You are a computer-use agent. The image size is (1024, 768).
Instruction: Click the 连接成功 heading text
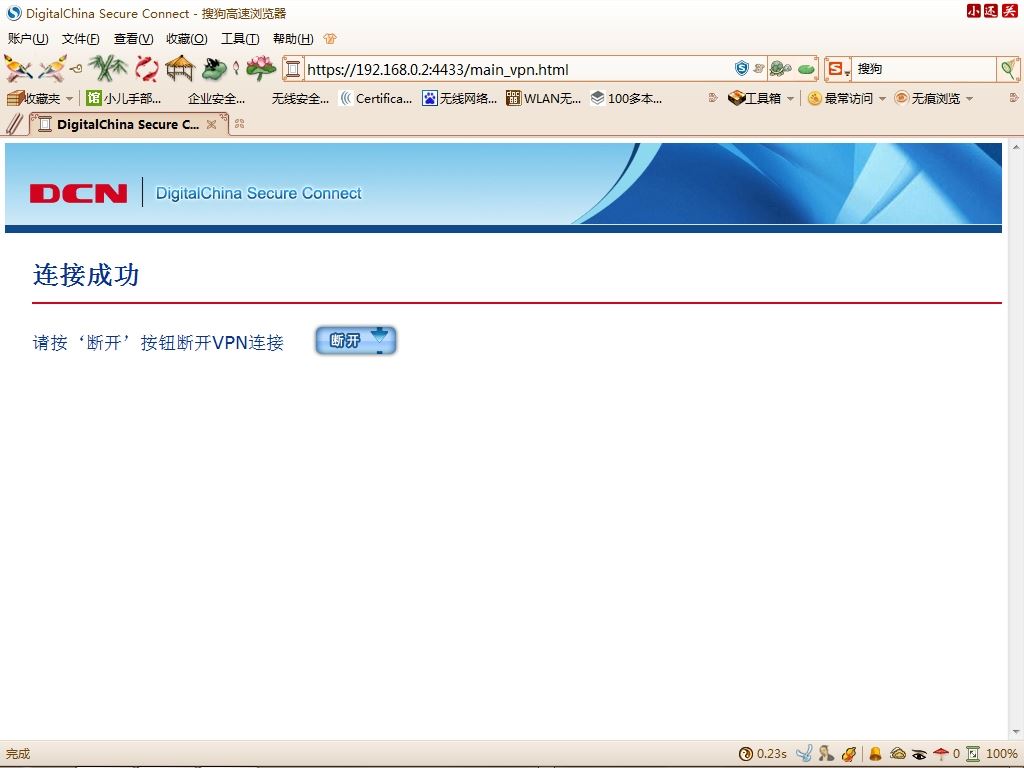pyautogui.click(x=86, y=275)
